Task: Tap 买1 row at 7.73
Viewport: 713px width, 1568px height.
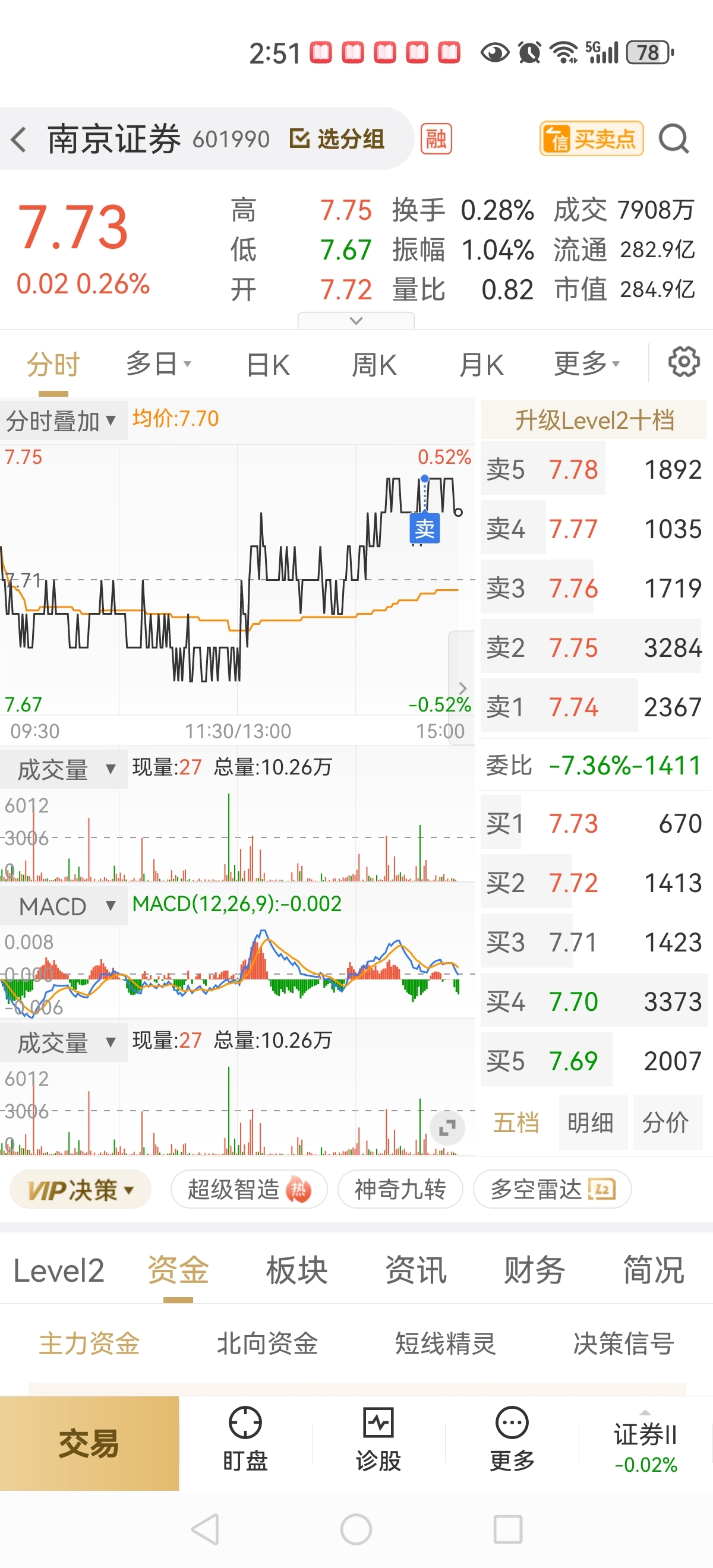Action: 594,823
